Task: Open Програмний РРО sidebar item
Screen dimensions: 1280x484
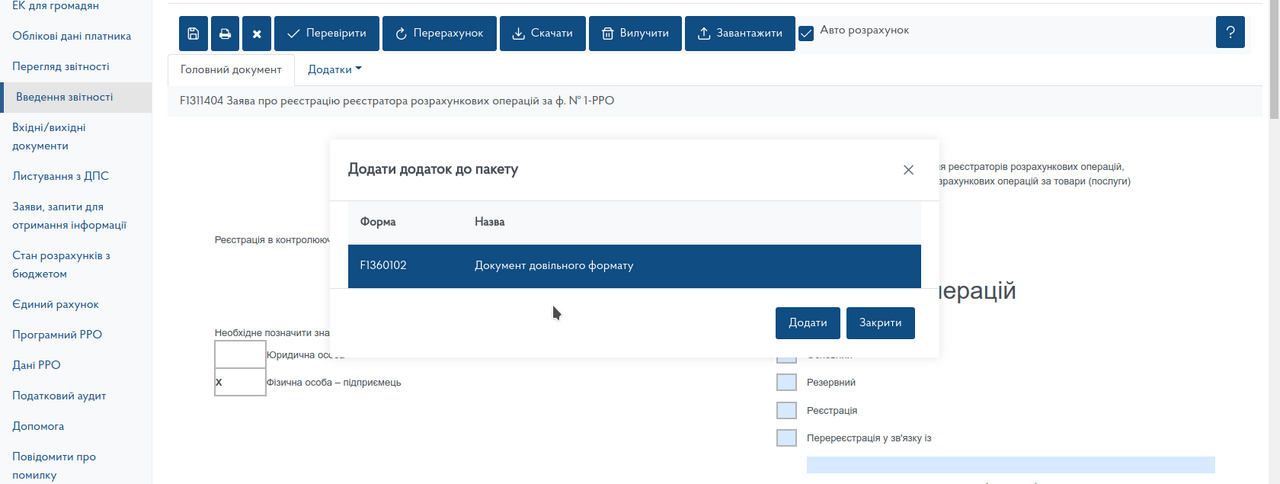Action: click(x=57, y=335)
